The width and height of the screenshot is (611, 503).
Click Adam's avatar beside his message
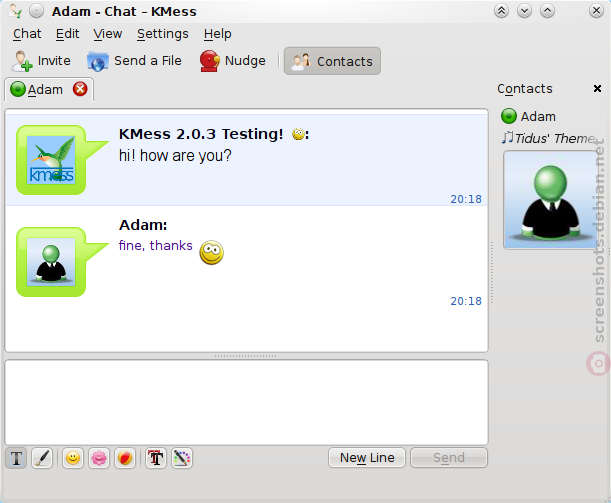tap(51, 262)
